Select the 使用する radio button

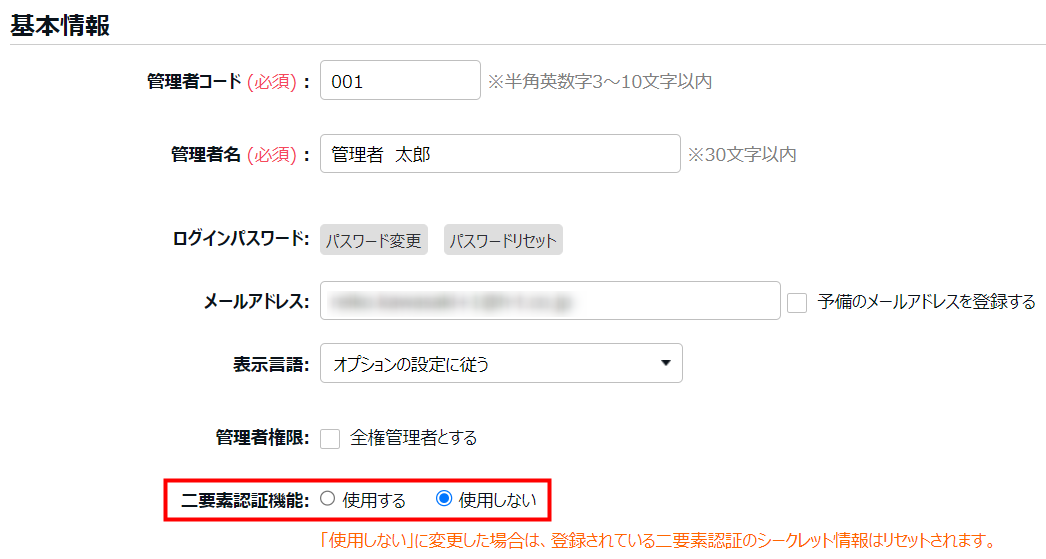328,499
